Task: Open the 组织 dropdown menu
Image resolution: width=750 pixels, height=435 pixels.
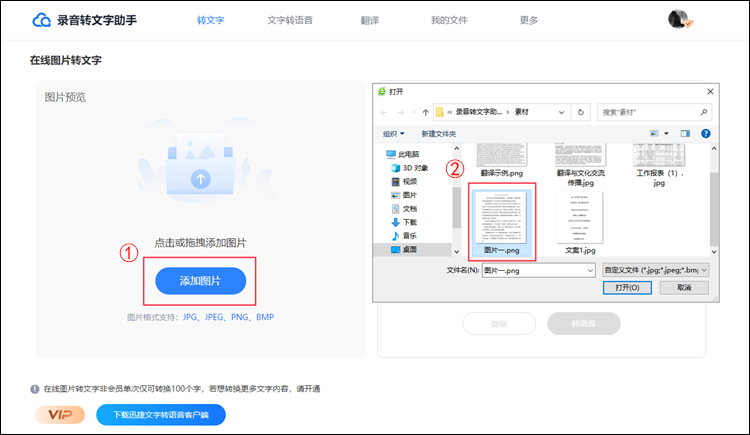Action: [x=394, y=134]
